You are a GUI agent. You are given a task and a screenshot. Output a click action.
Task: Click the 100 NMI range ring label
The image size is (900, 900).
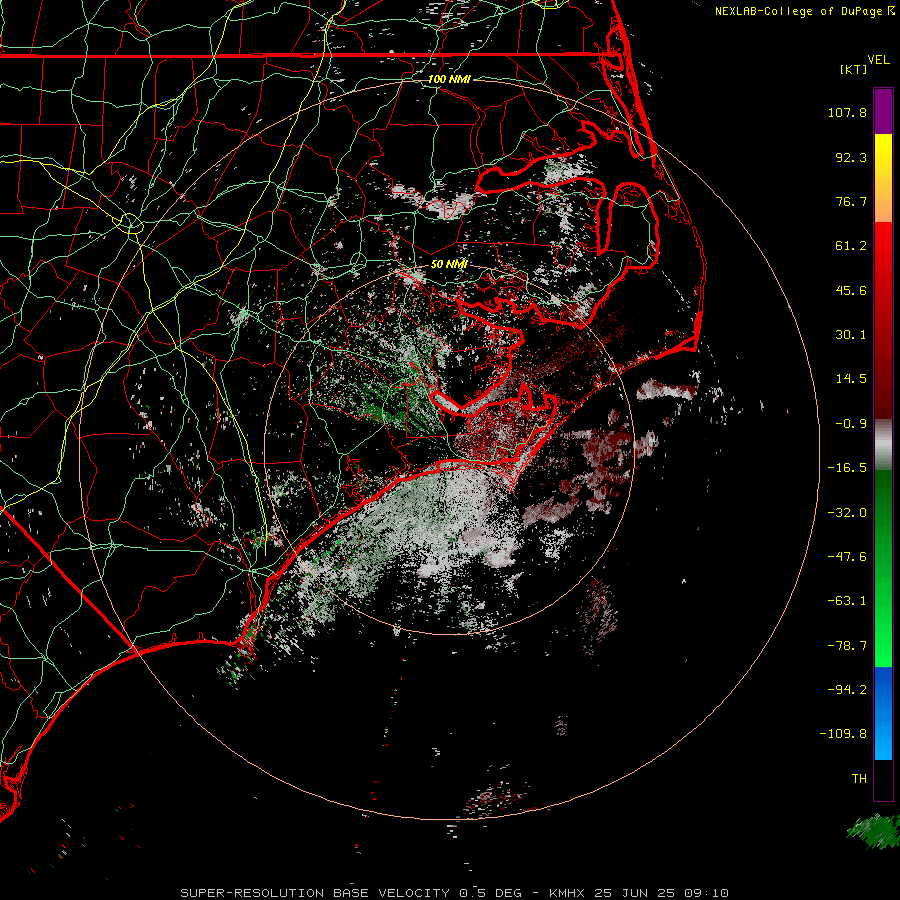pos(449,79)
